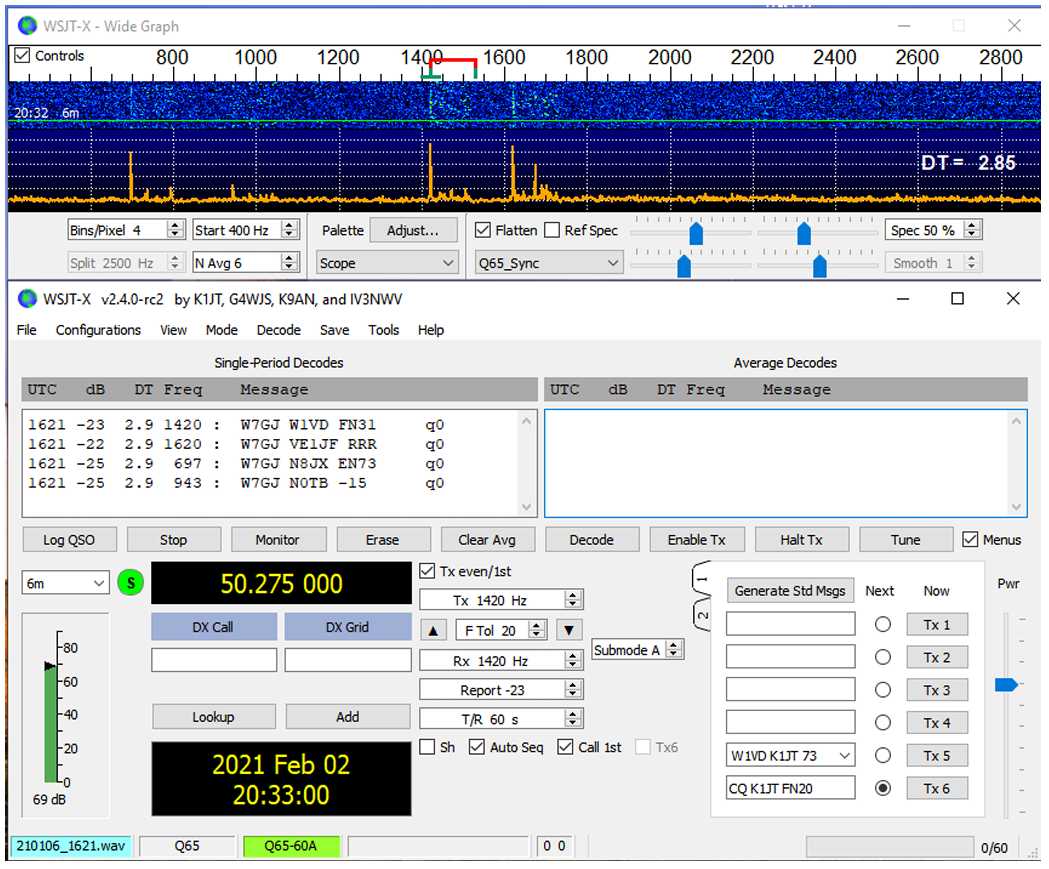Open the Mode menu
This screenshot has width=1049, height=869.
tap(221, 330)
